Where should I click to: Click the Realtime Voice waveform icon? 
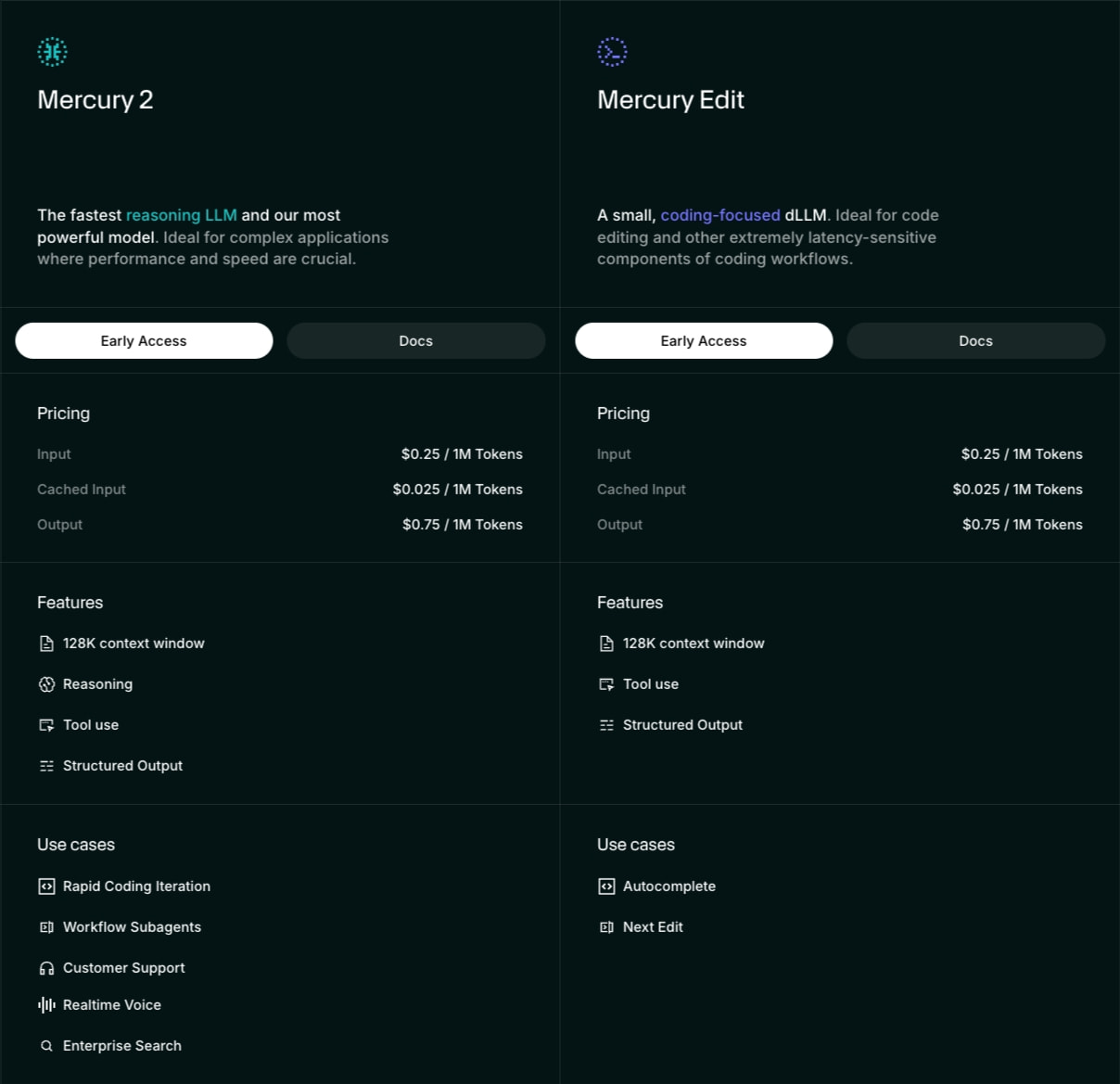coord(46,1005)
